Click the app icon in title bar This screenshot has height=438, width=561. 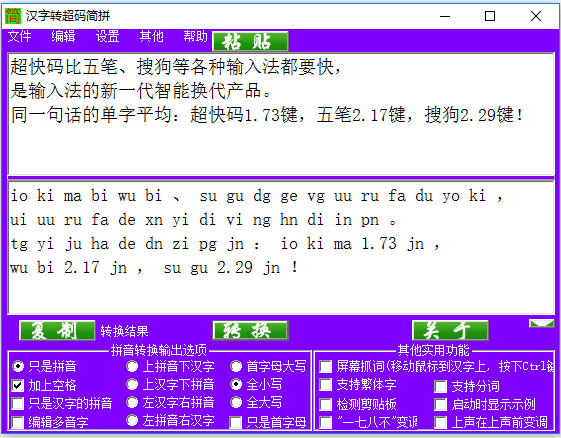[13, 16]
